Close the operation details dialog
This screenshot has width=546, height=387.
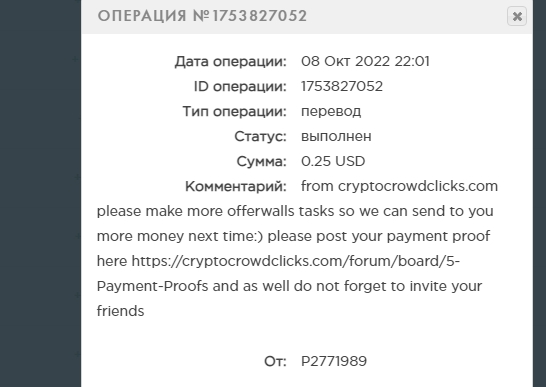(517, 16)
